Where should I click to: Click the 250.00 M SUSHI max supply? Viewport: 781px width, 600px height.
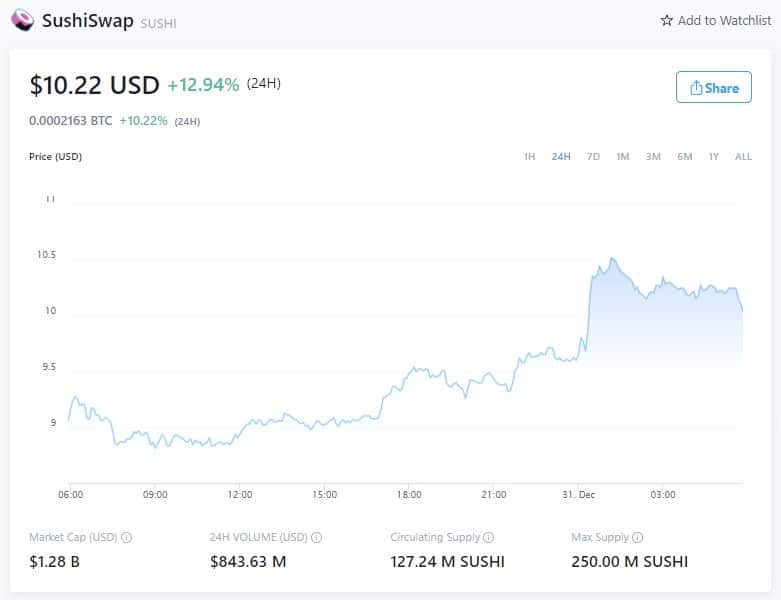tap(630, 562)
